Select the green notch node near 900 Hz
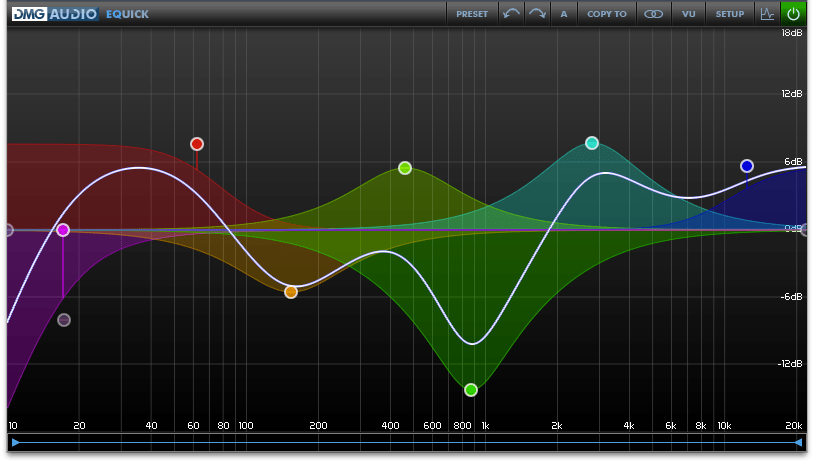Viewport: 814px width, 462px height. click(471, 390)
